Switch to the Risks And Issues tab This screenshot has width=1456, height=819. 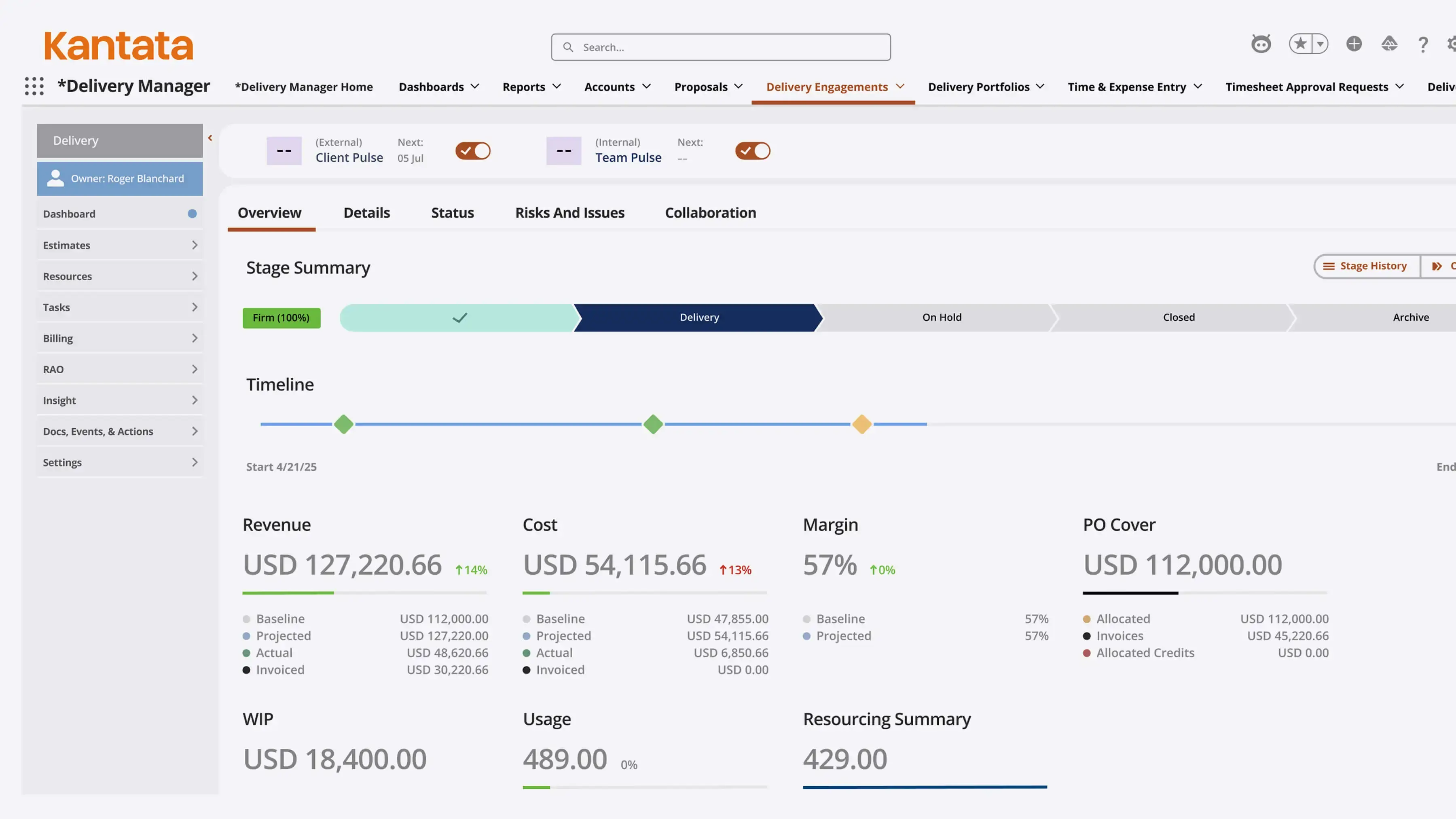[x=569, y=213]
